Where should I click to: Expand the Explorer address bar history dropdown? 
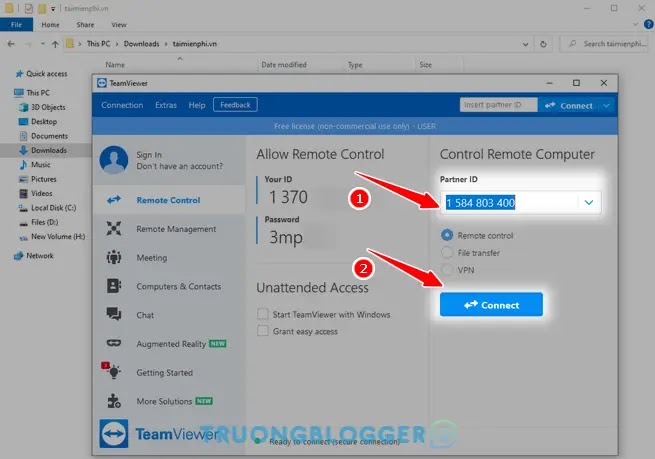pyautogui.click(x=525, y=44)
